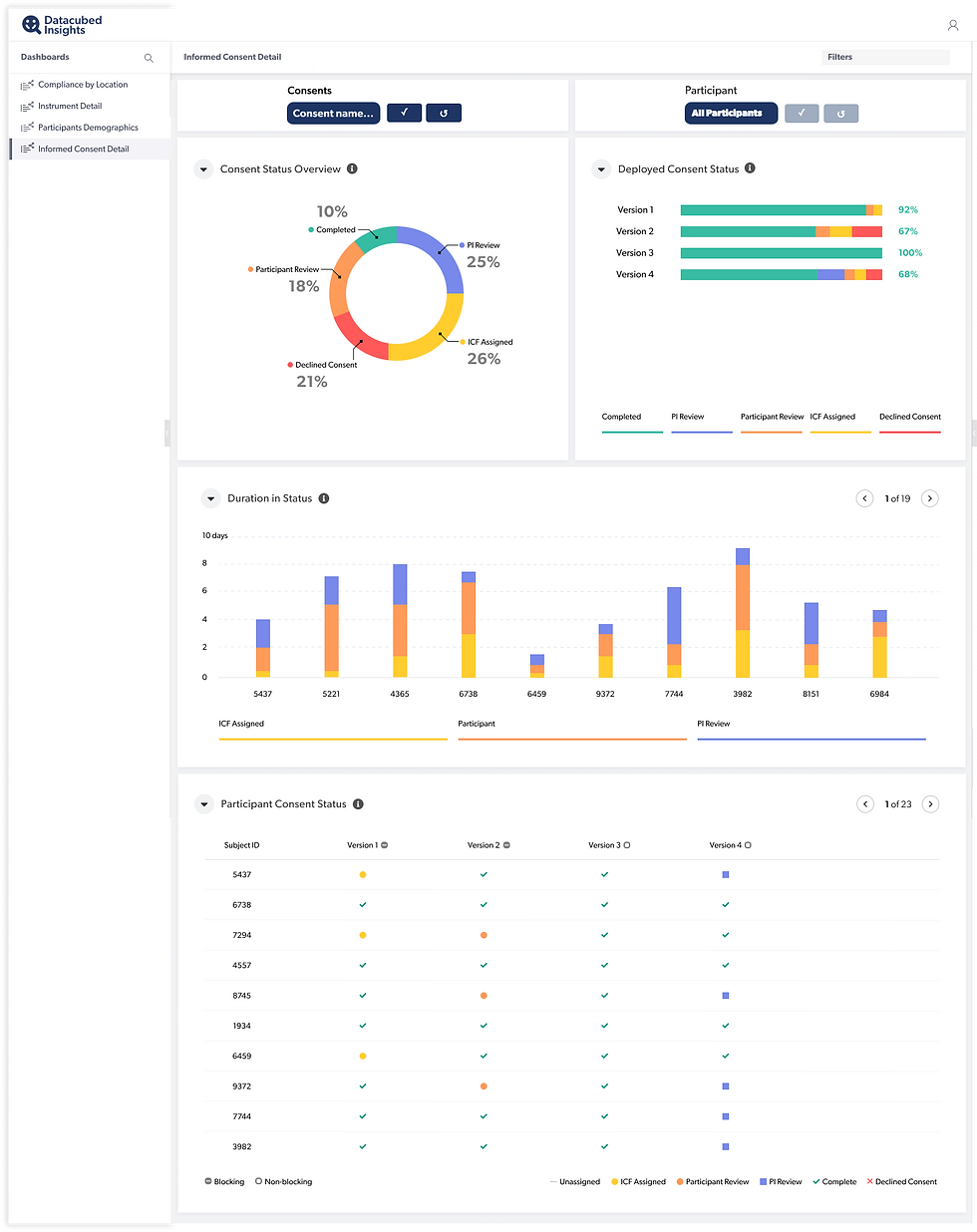Image resolution: width=977 pixels, height=1232 pixels.
Task: Toggle the Version 1 blocking marker
Action: 385,845
